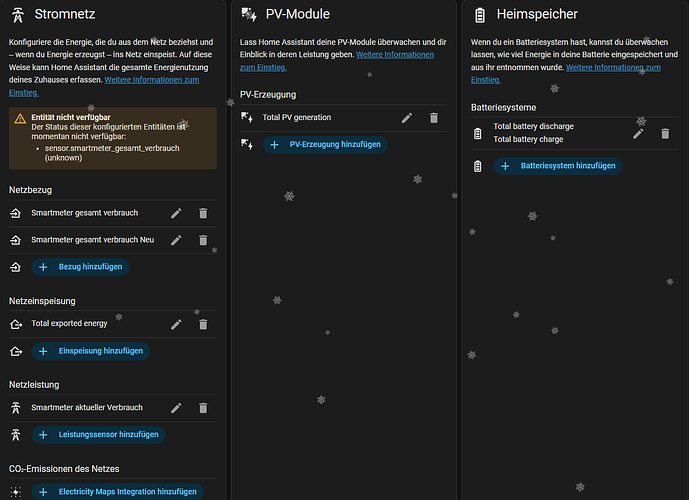689x500 pixels.
Task: Delete the Smartmeter gesamt verbrauch entry
Action: click(203, 213)
